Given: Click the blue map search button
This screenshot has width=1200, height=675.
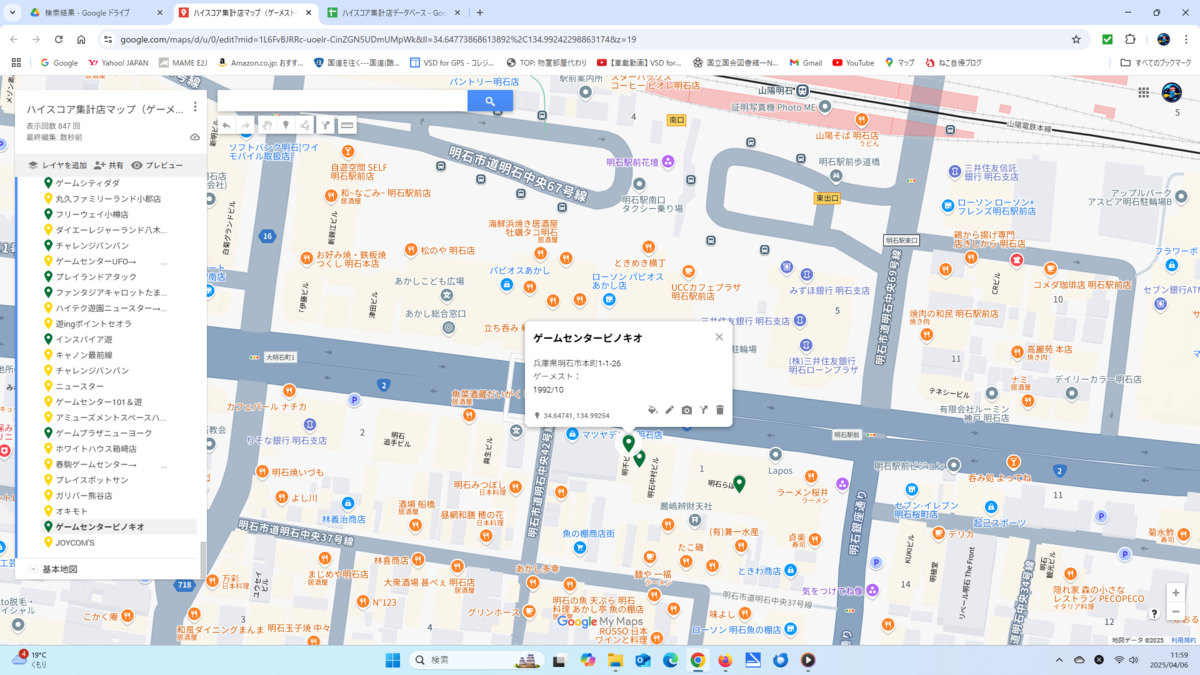Looking at the screenshot, I should pos(490,101).
